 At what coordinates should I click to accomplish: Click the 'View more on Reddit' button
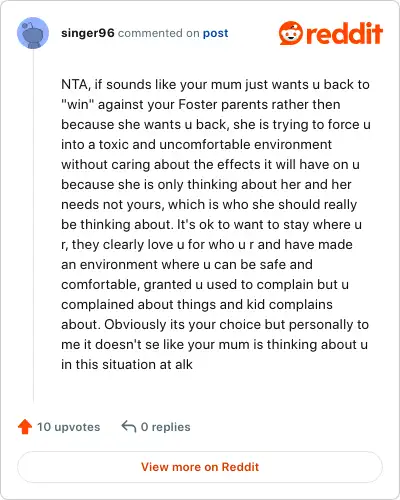[x=200, y=467]
